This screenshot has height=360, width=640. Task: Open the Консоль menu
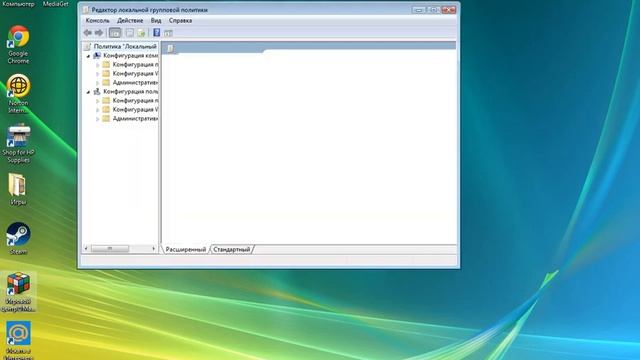click(x=97, y=20)
